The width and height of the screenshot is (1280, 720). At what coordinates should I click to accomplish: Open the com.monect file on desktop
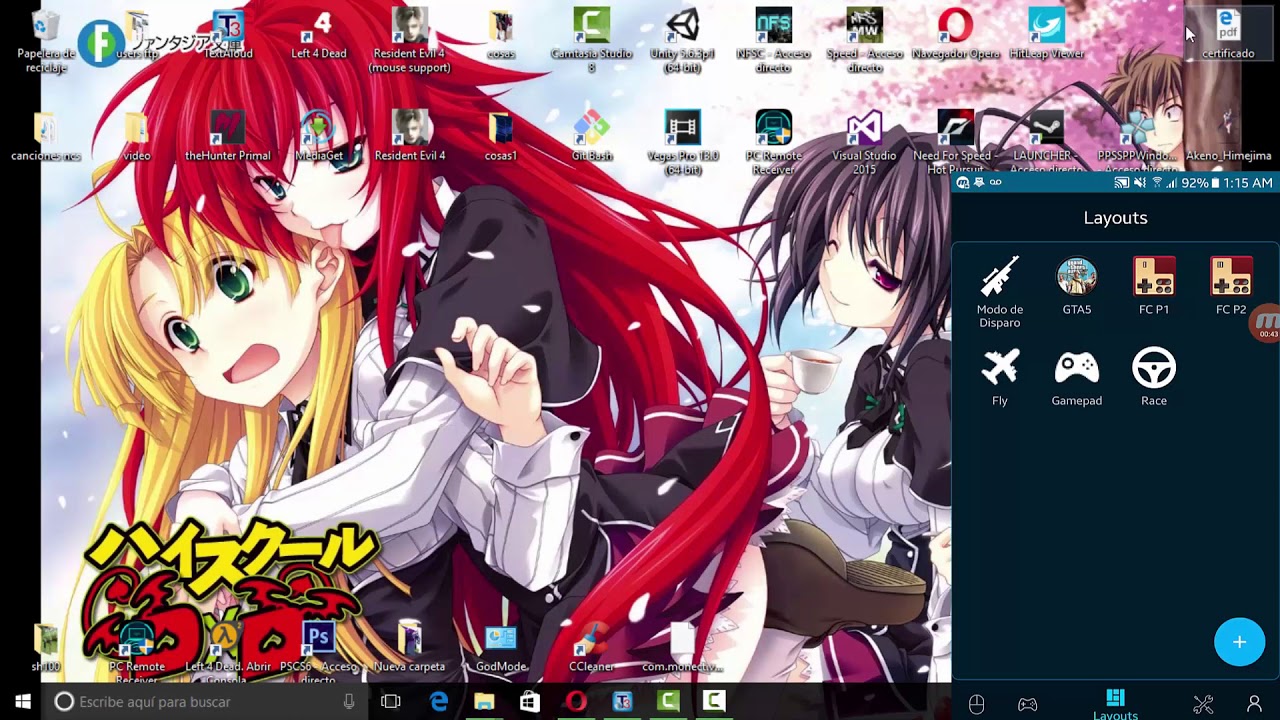tap(683, 648)
